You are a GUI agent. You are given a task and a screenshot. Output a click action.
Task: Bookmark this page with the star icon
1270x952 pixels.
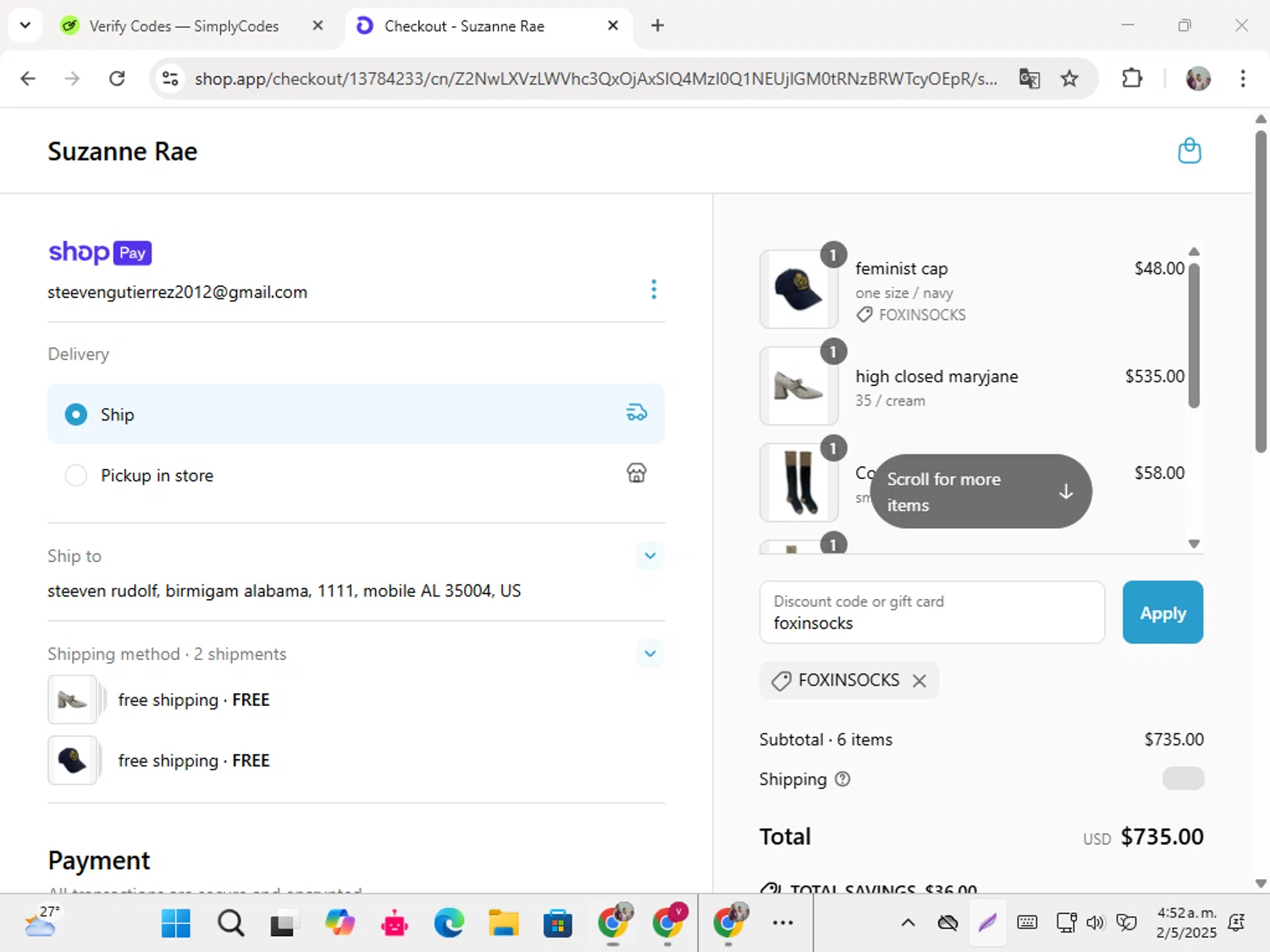tap(1069, 79)
